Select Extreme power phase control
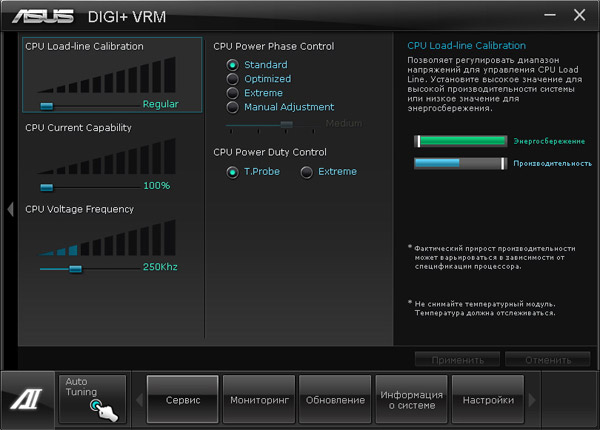 [232, 93]
